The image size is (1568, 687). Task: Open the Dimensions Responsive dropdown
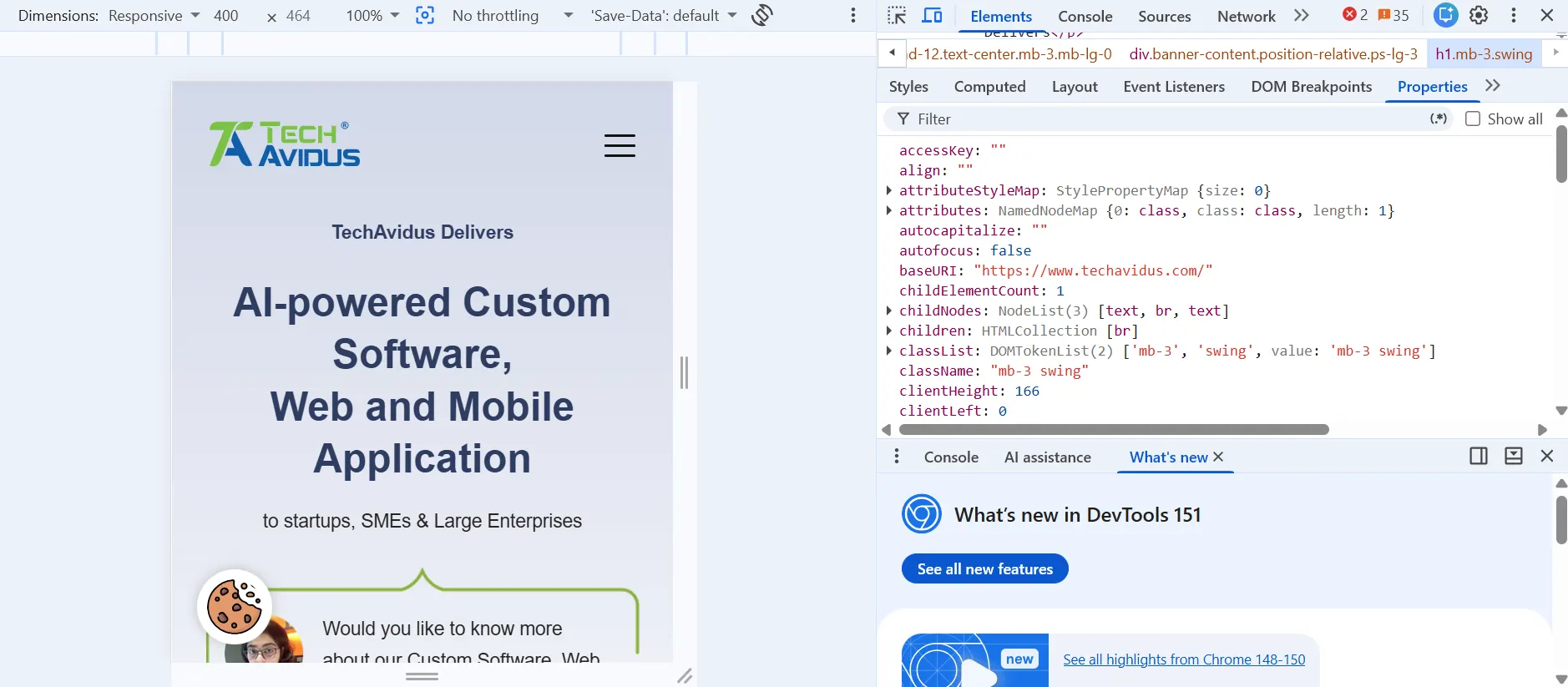[154, 16]
